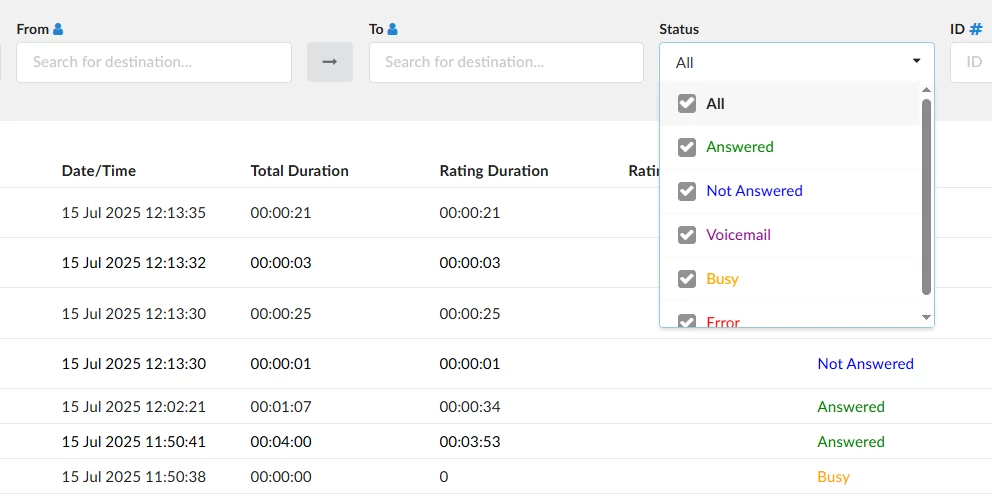Viewport: 992px width, 498px height.
Task: Toggle the Answered status checkbox
Action: click(687, 147)
